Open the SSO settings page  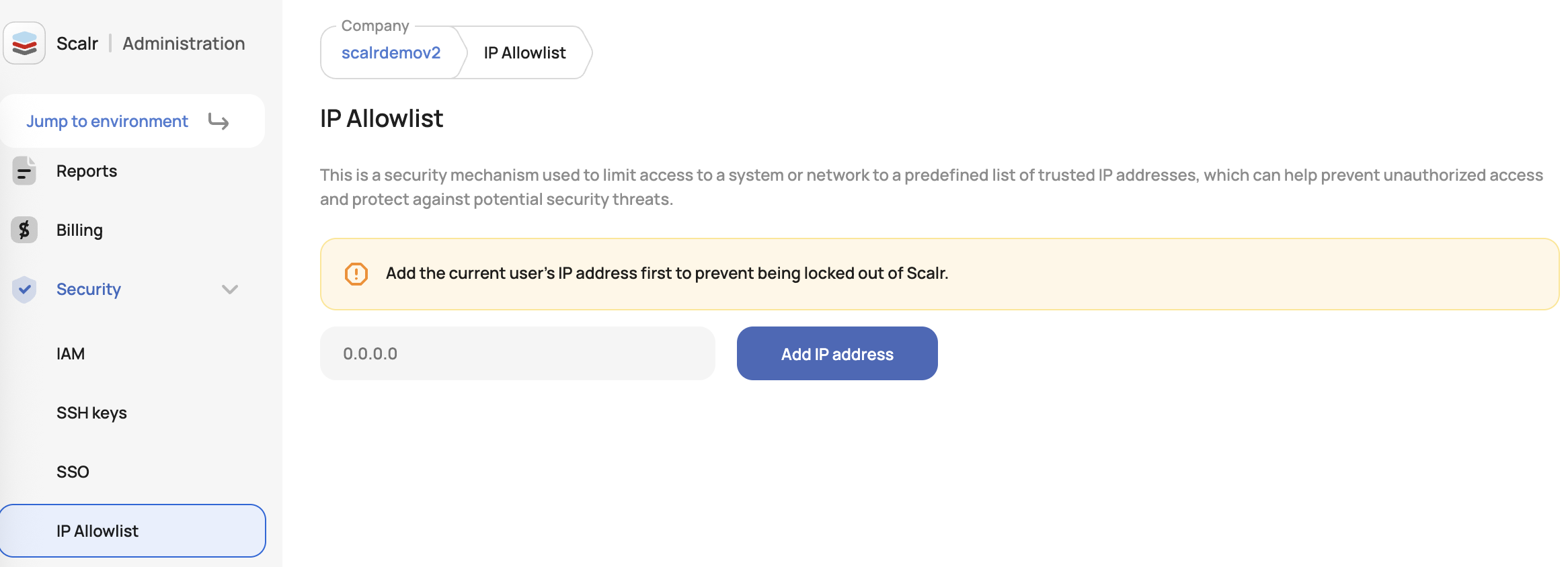click(73, 472)
